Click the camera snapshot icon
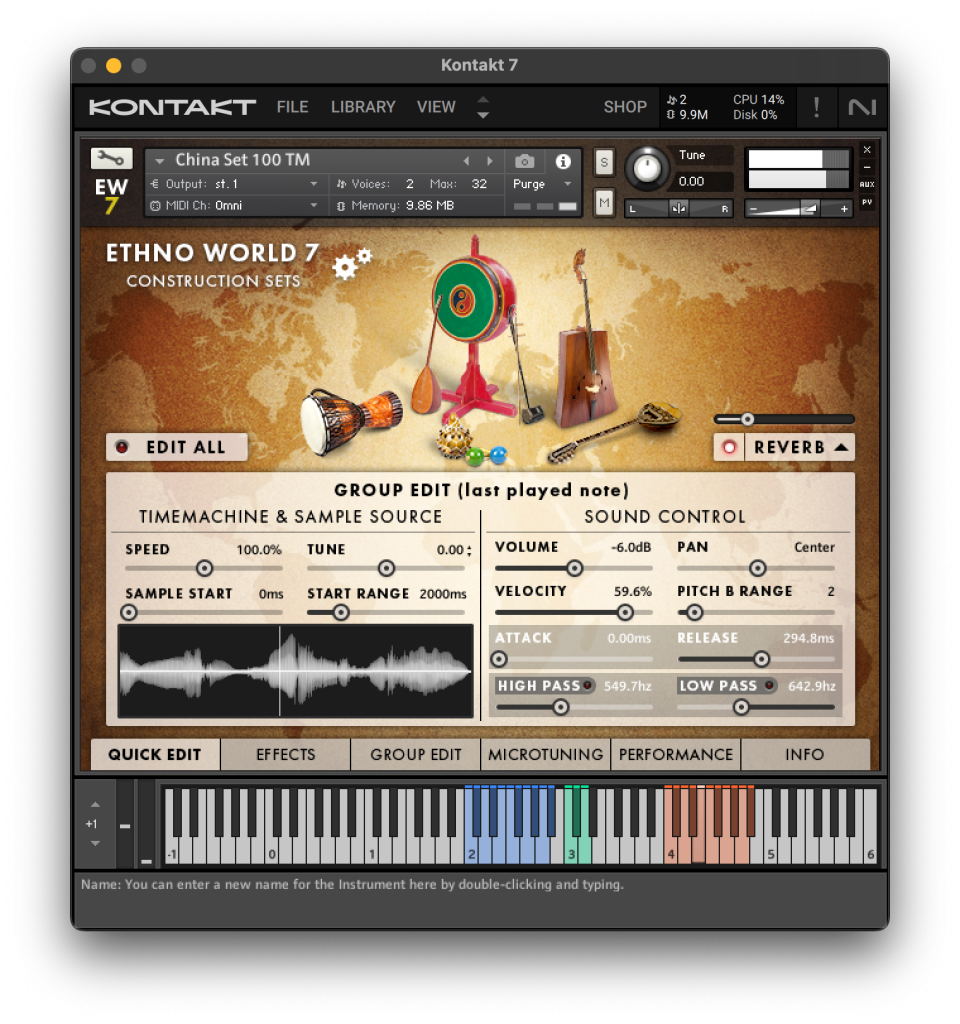This screenshot has height=1024, width=960. coord(524,161)
